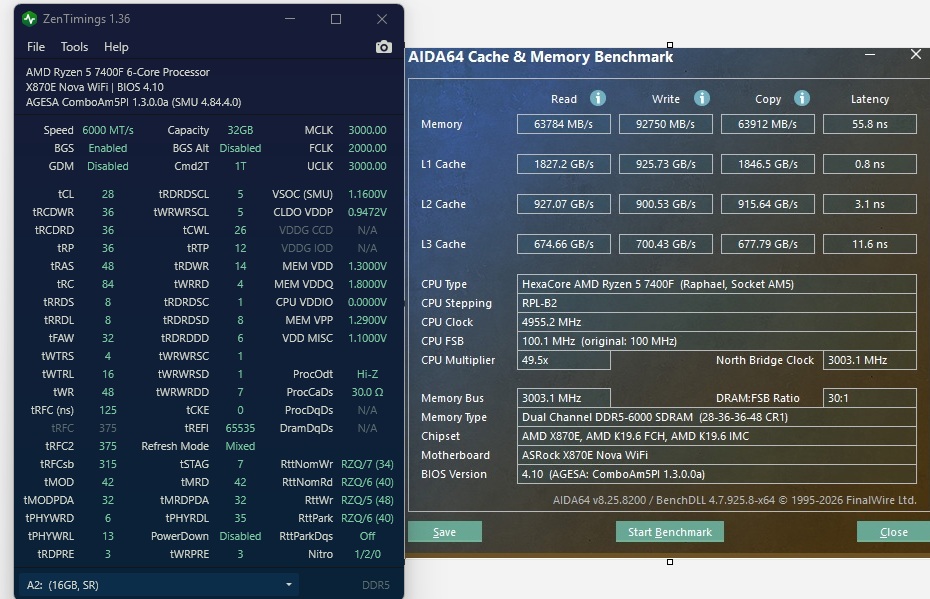Click Memory Bus field 3003.1 MHz
The image size is (930, 599).
click(563, 398)
